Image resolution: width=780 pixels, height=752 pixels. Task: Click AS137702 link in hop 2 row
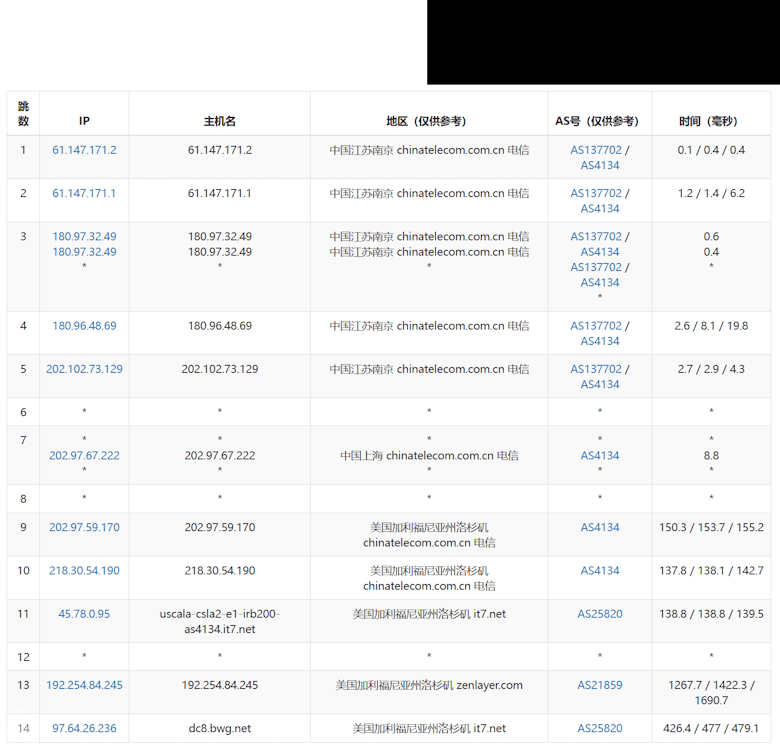tap(596, 193)
